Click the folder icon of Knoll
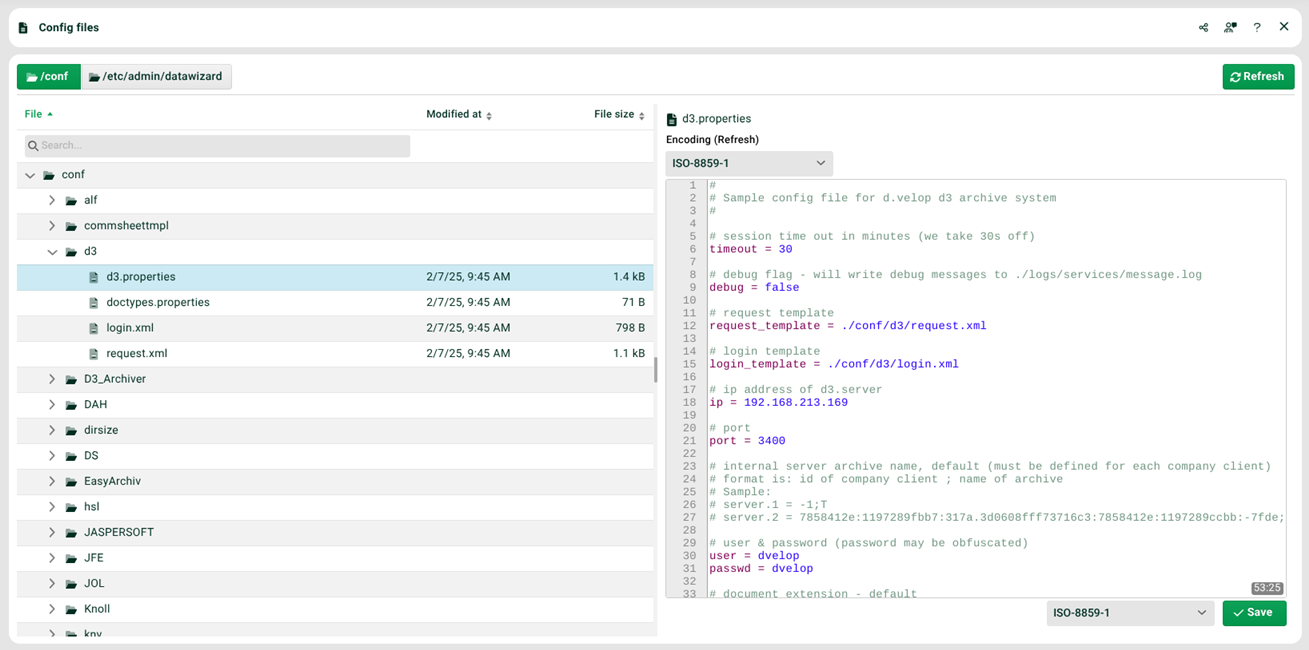Image resolution: width=1309 pixels, height=650 pixels. coord(71,609)
